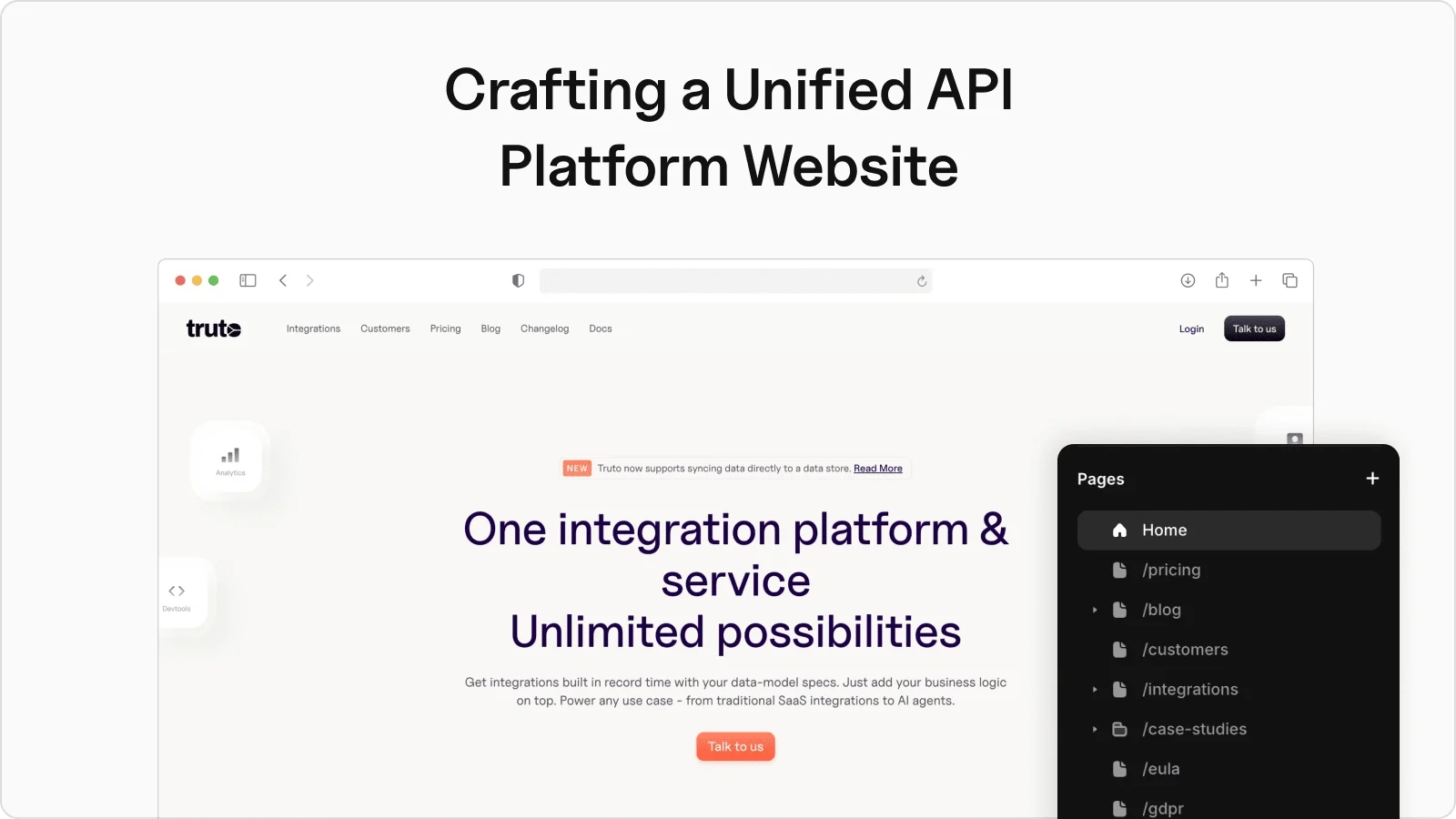Viewport: 1456px width, 819px height.
Task: Click the Pages panel heading
Action: pos(1100,479)
